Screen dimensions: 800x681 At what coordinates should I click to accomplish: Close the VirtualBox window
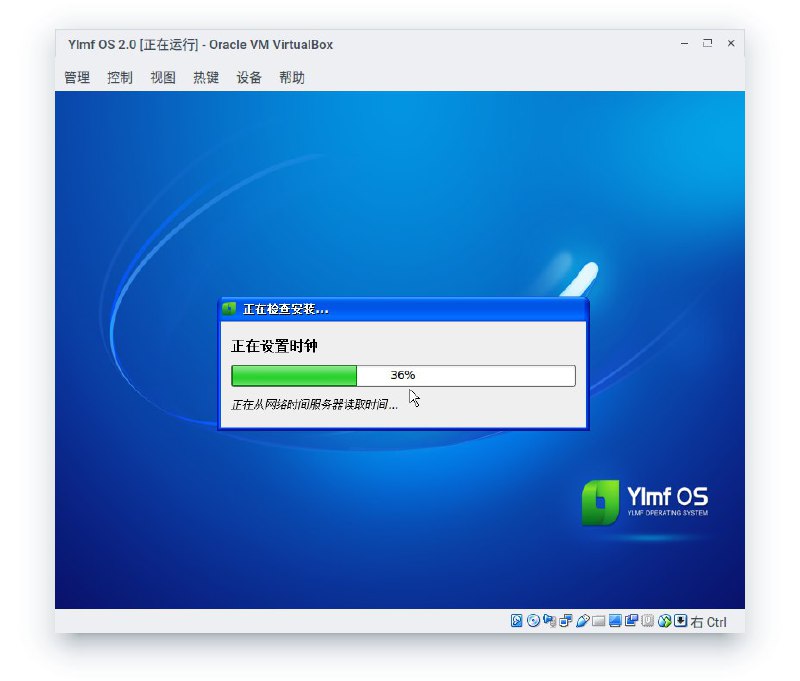[731, 43]
